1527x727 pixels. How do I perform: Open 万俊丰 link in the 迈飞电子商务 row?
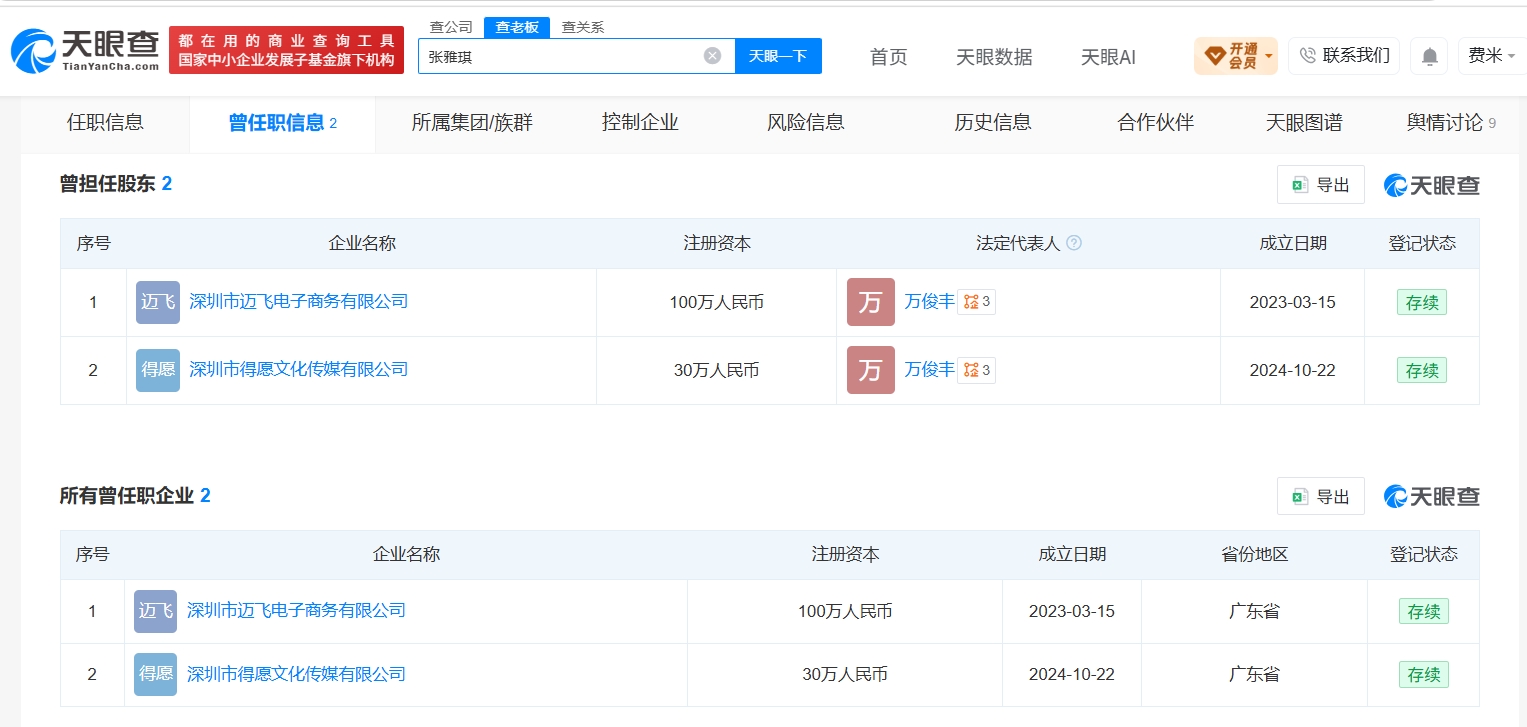pos(929,302)
